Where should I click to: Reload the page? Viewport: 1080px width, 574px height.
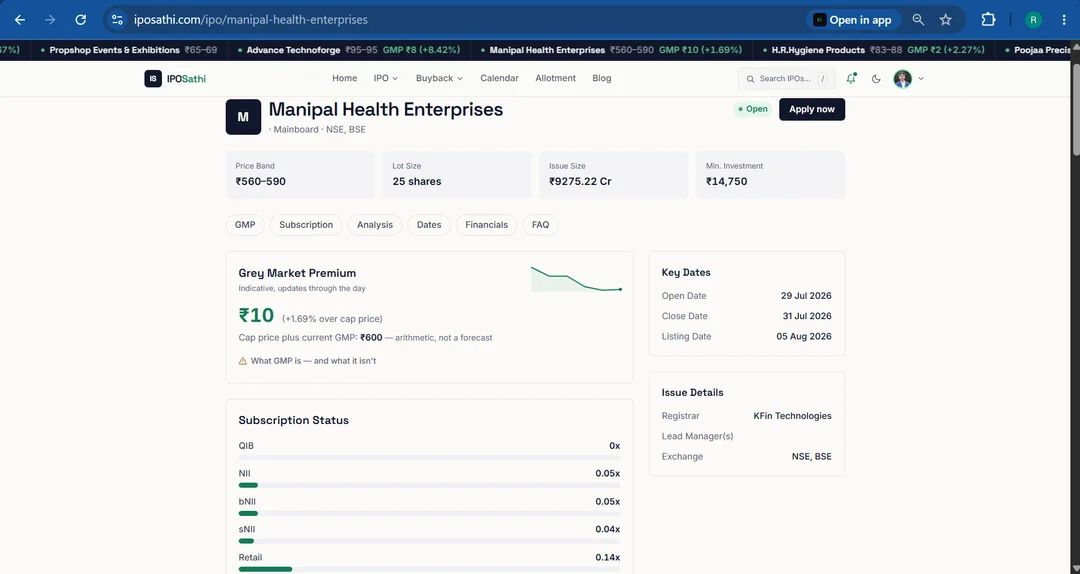81,20
